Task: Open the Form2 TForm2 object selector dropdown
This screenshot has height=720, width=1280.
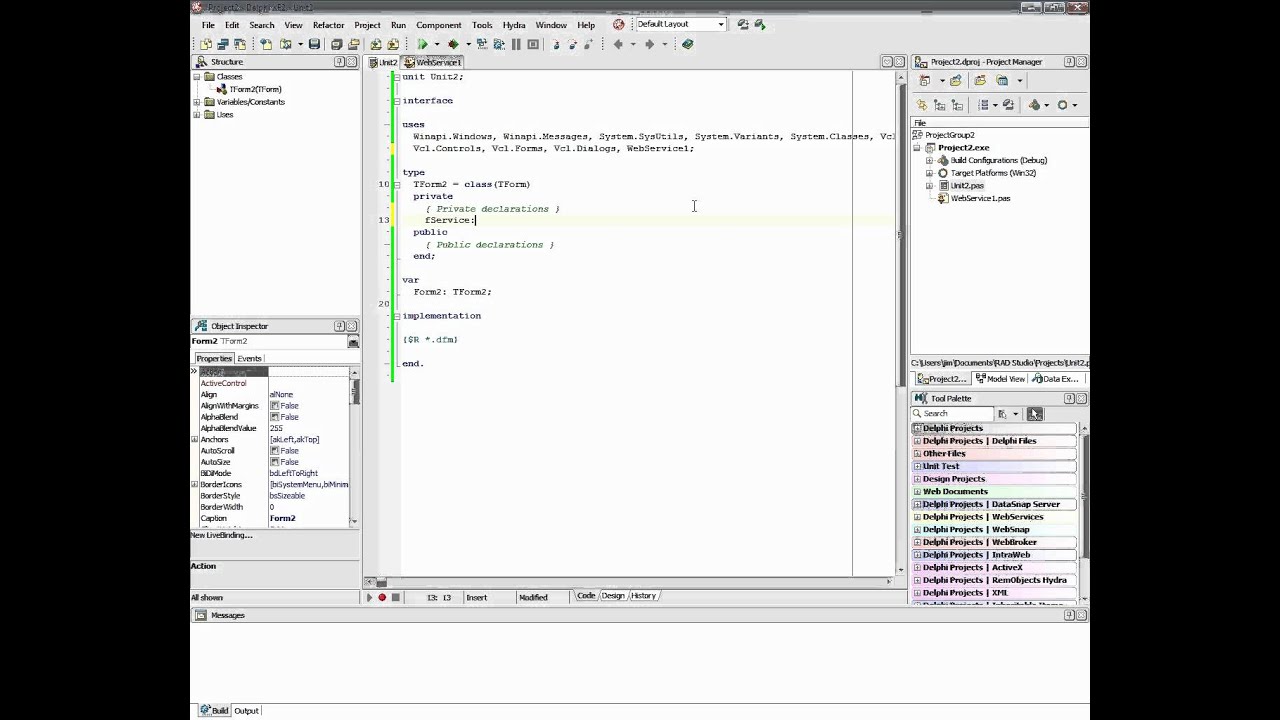Action: click(x=353, y=342)
